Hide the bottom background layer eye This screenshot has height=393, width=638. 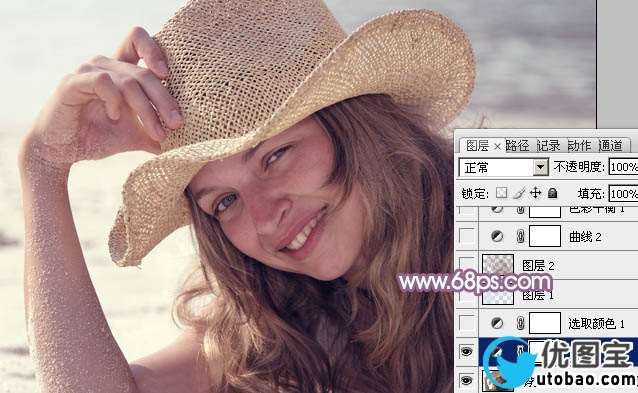tap(466, 380)
